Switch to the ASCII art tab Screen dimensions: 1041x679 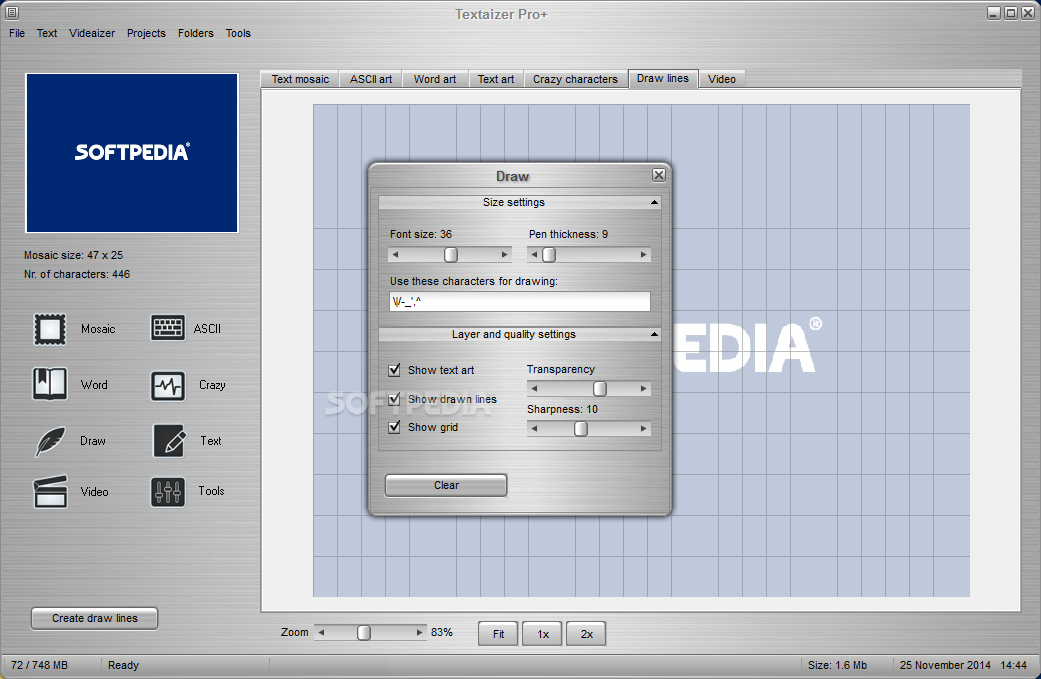(x=371, y=79)
